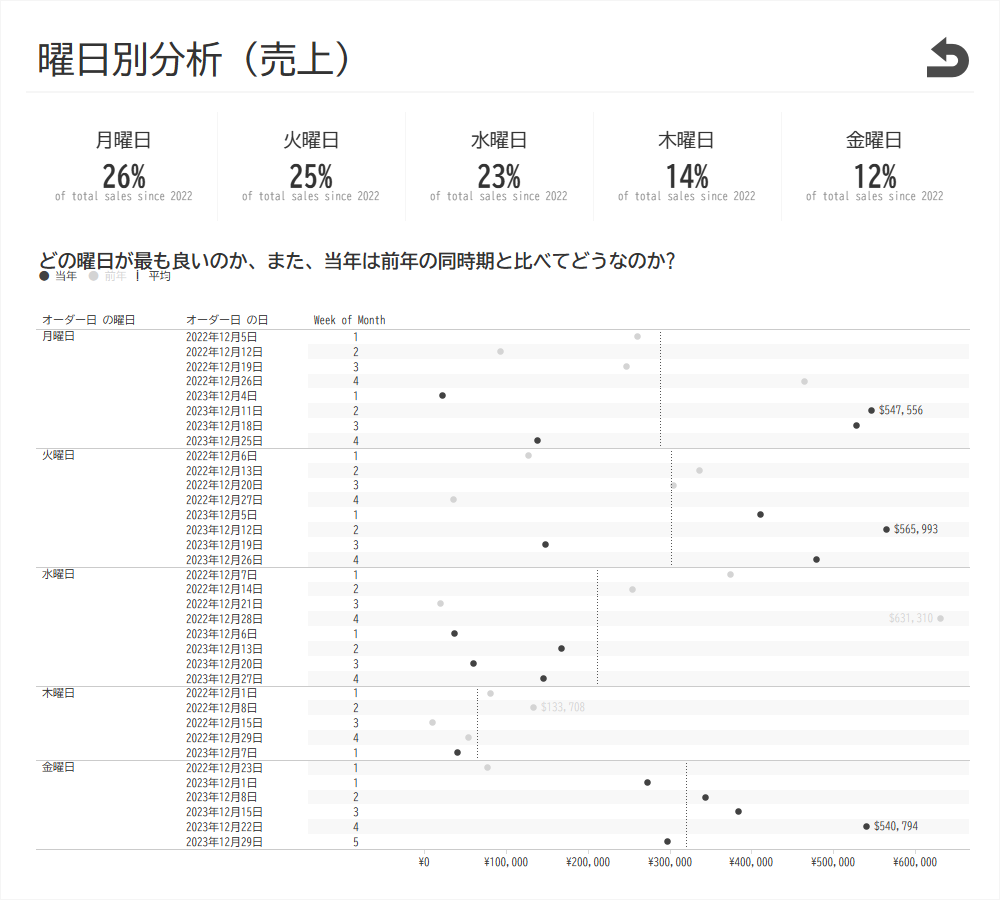The width and height of the screenshot is (1000, 900).
Task: Select the dot labeled $565,993
Action: coord(886,529)
